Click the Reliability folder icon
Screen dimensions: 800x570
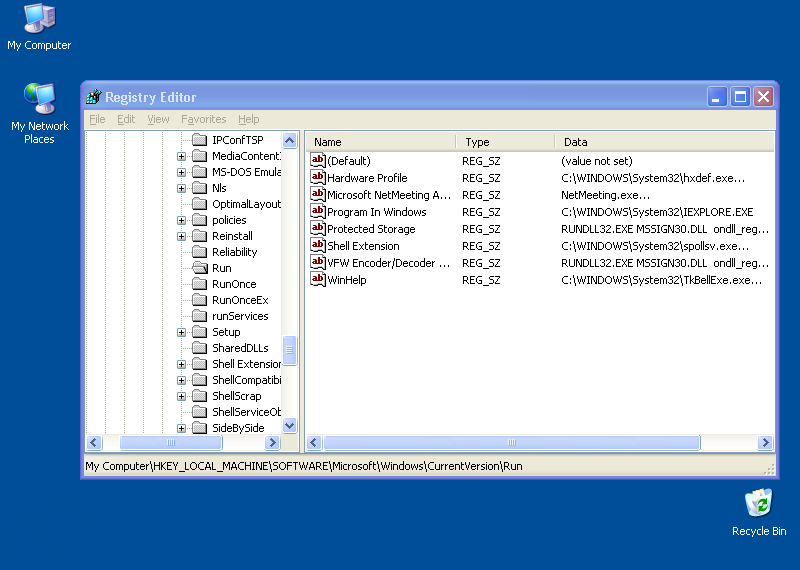199,252
